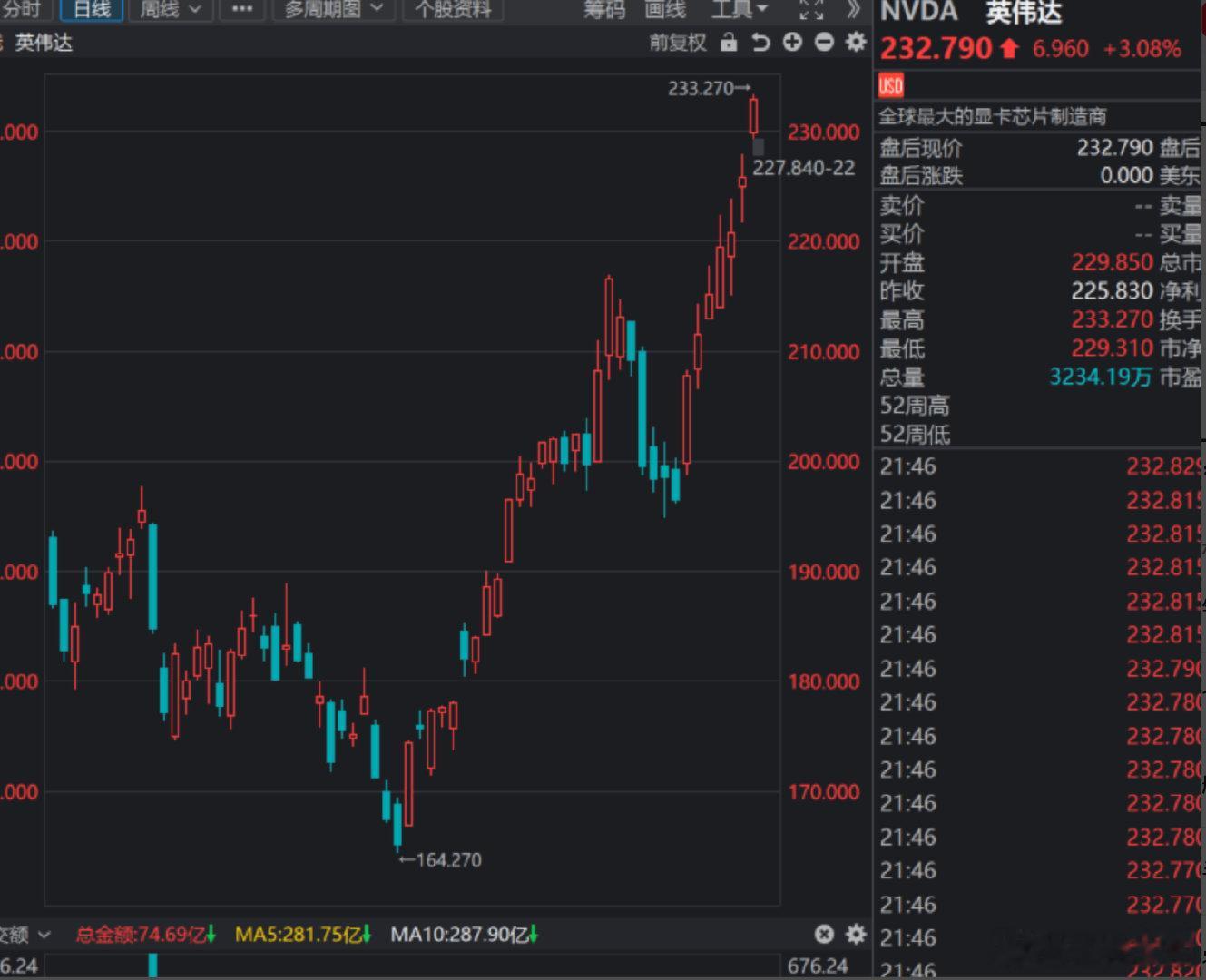Open the volume indicator settings gear

855,934
